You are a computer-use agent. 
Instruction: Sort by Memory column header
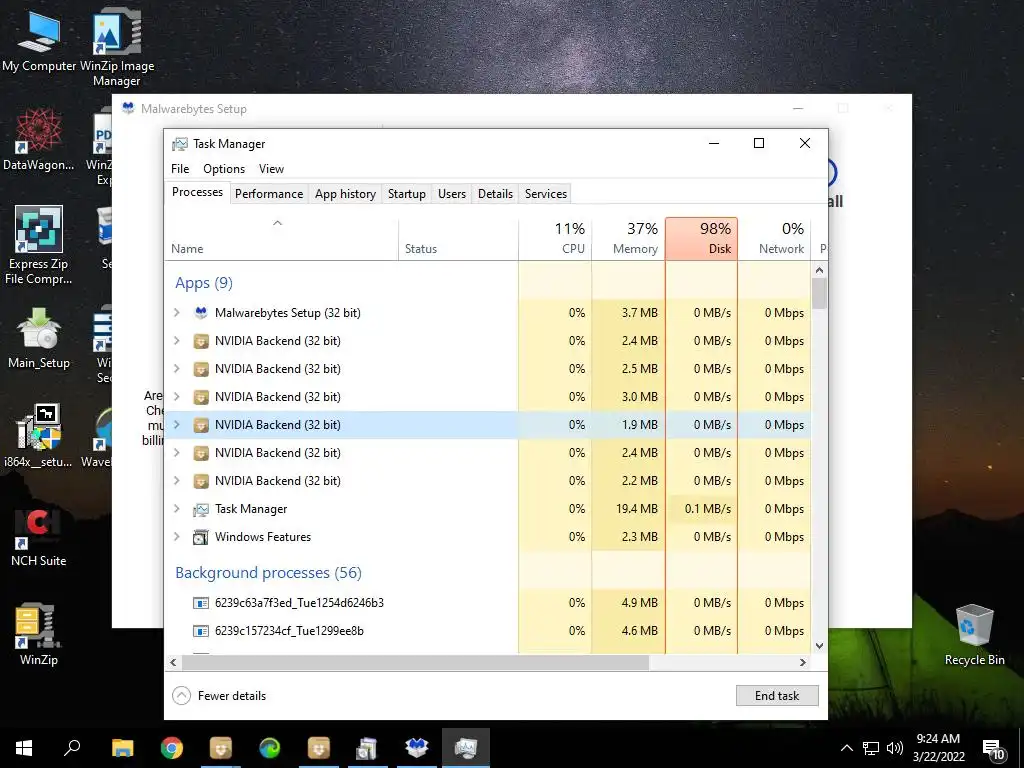point(628,238)
